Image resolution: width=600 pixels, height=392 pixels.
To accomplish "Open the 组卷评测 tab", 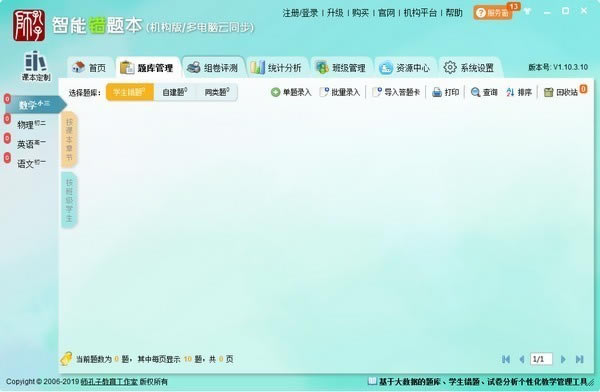I will pyautogui.click(x=213, y=68).
